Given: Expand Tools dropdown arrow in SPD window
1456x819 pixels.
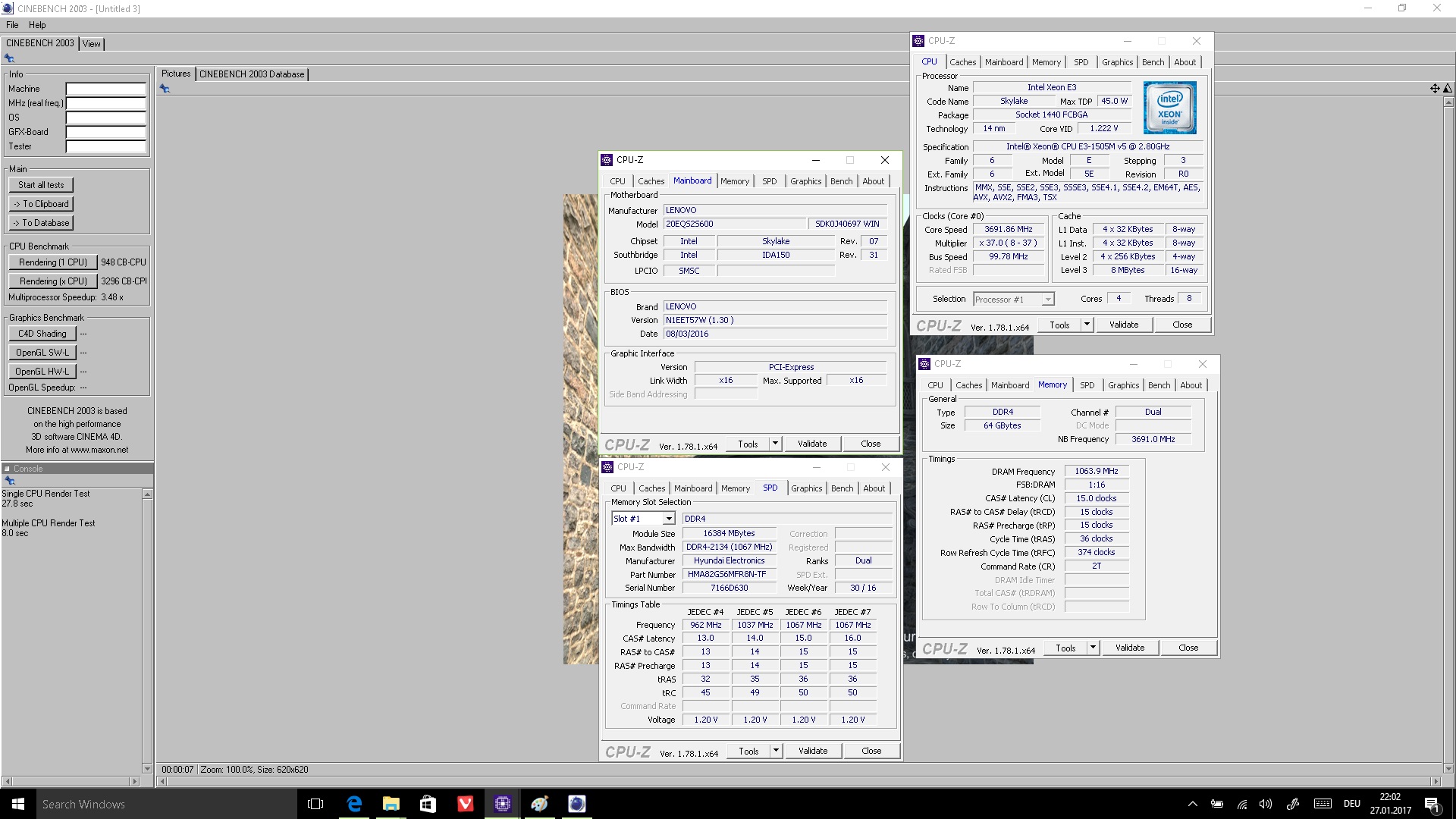Looking at the screenshot, I should click(776, 751).
